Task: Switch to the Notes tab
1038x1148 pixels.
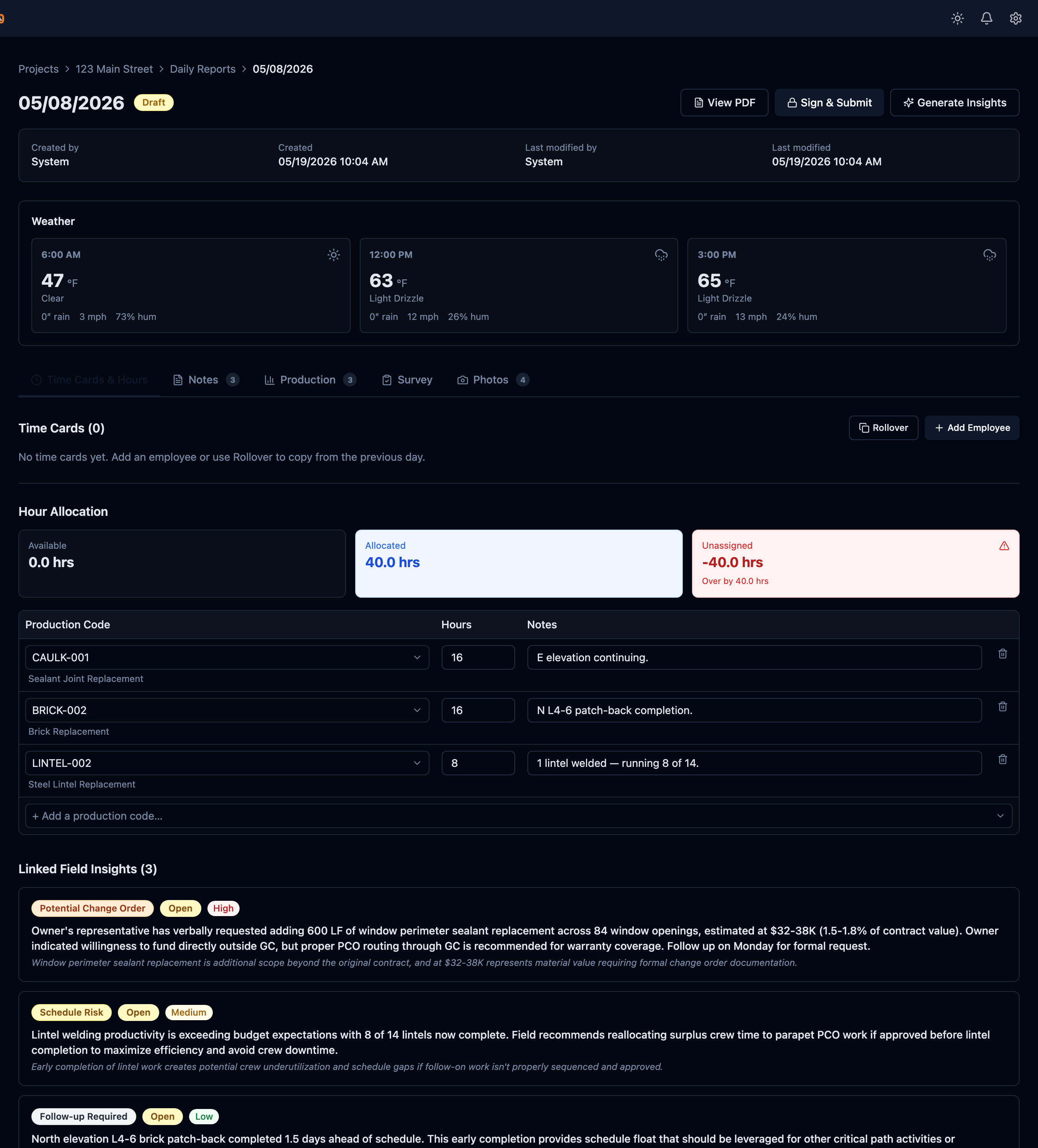Action: point(206,380)
